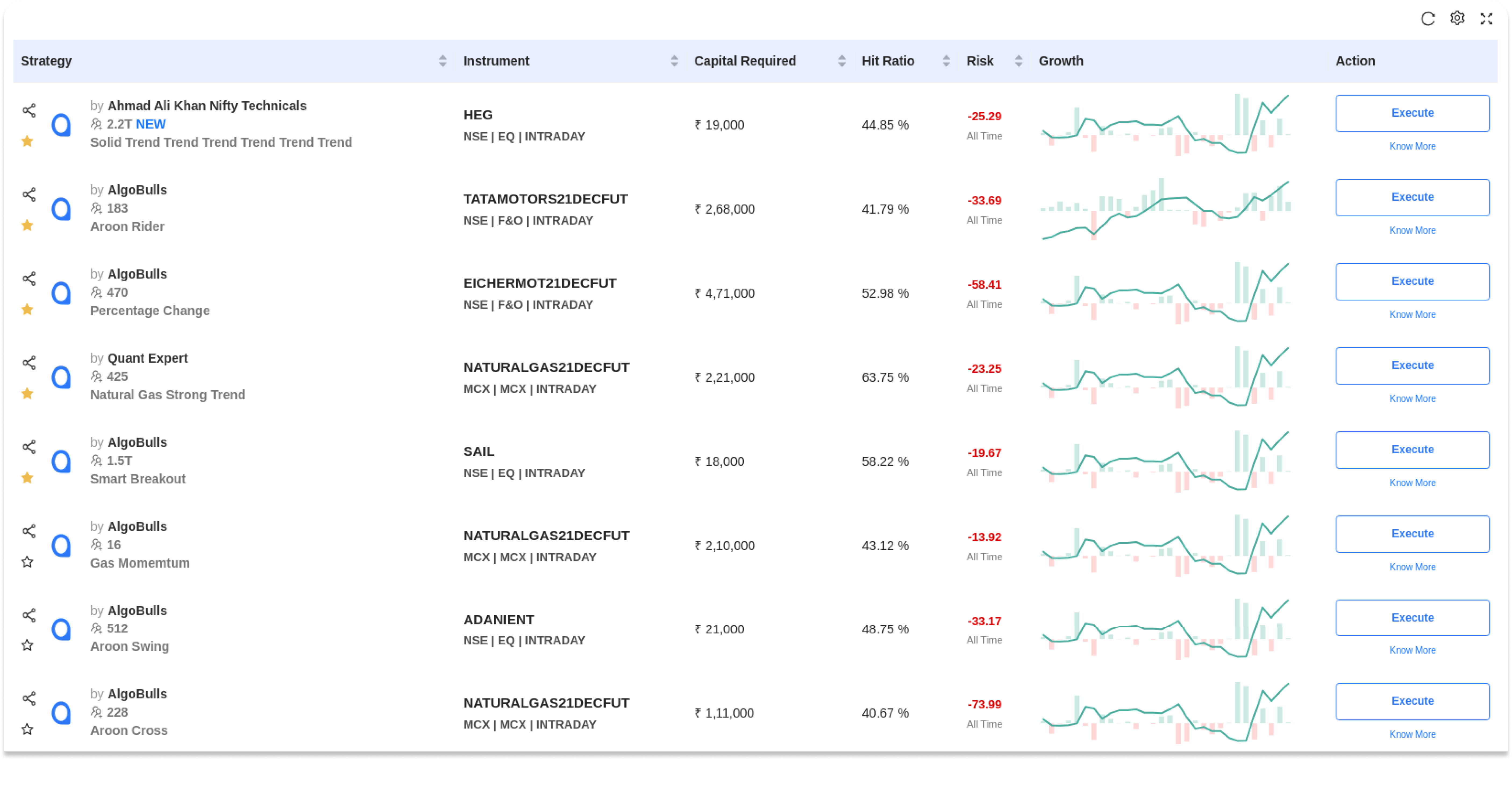Click AlgoBulls logo beside Aroon Rider

click(x=61, y=209)
